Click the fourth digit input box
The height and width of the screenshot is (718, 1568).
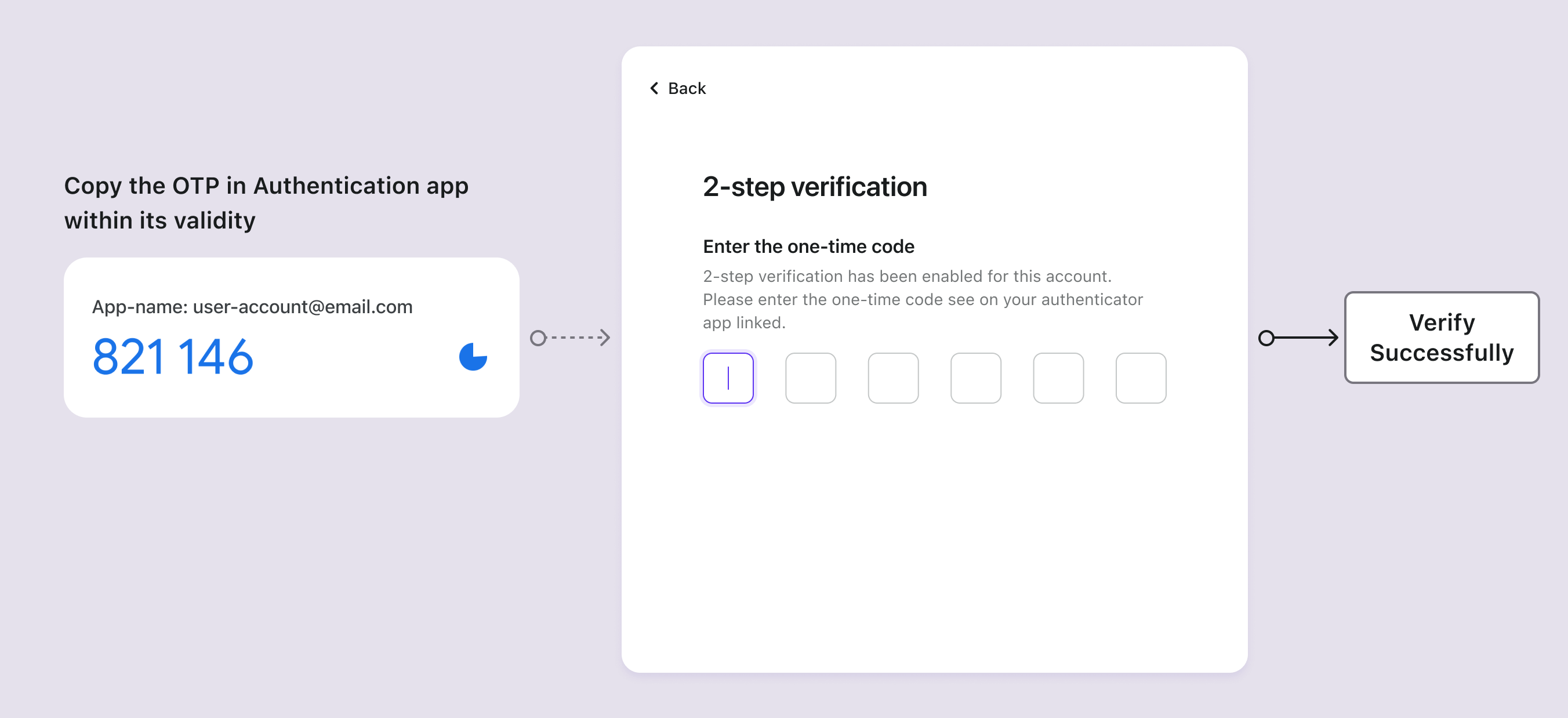(x=975, y=378)
